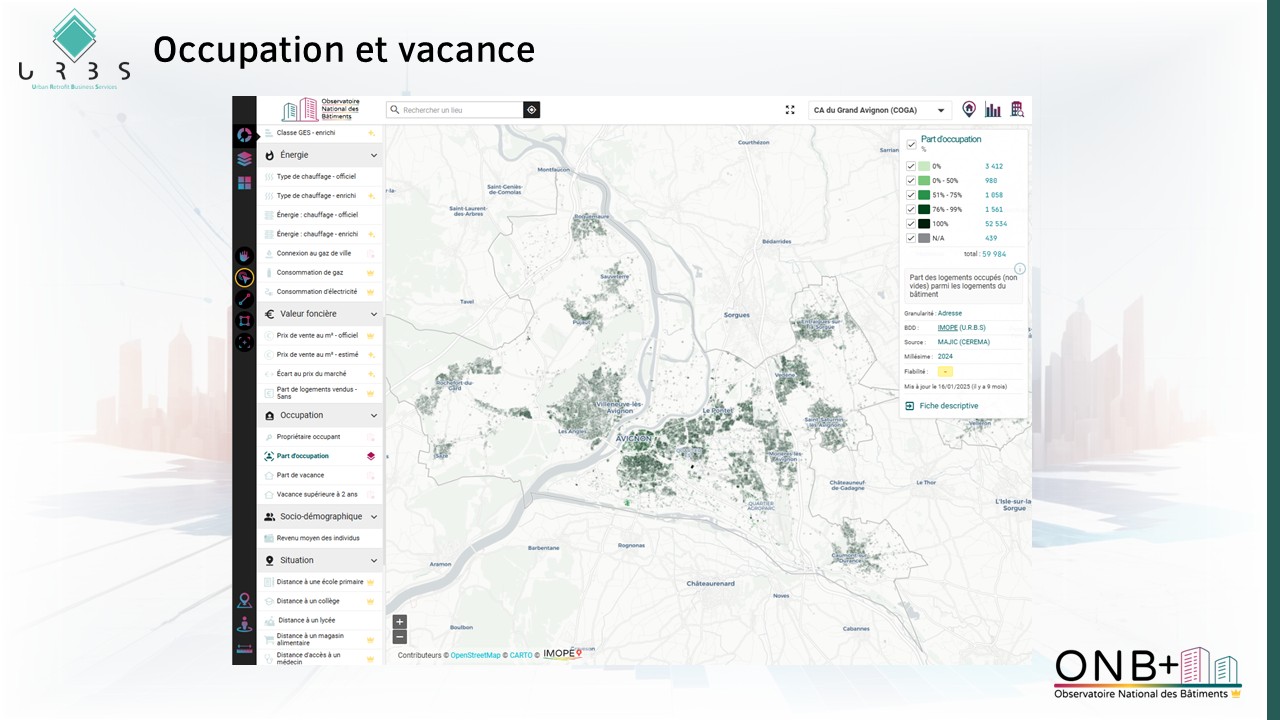The image size is (1280, 720).
Task: Click the 51% - 75% green swatch
Action: (x=924, y=195)
